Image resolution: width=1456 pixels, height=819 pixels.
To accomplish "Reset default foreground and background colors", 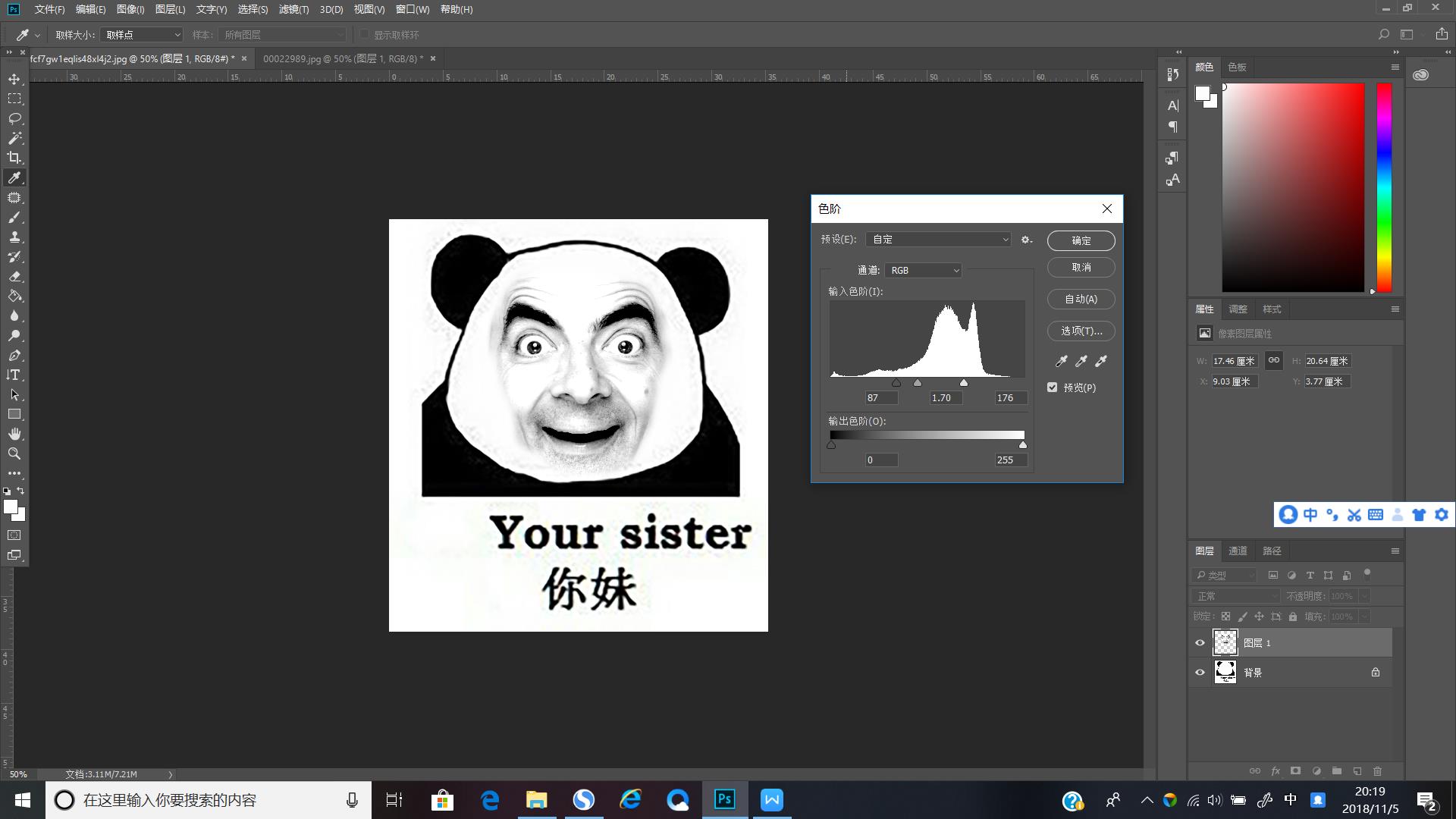I will tap(7, 491).
